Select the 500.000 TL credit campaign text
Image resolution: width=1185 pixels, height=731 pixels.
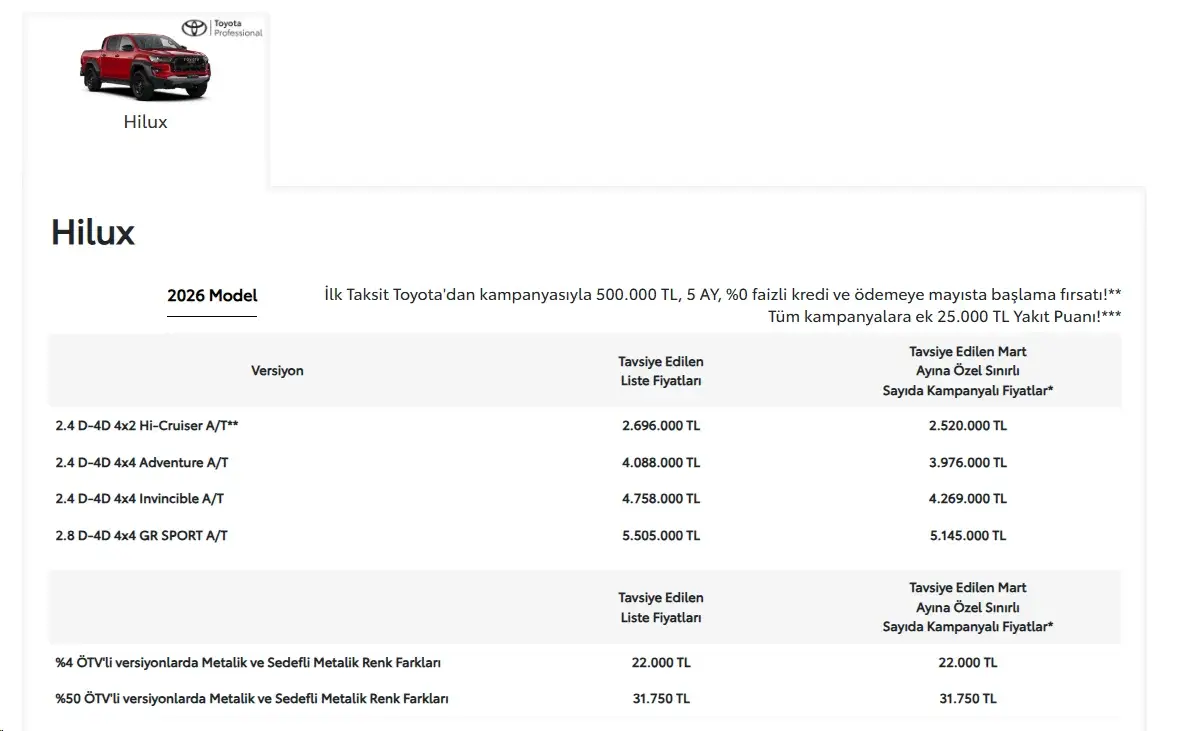tap(722, 294)
